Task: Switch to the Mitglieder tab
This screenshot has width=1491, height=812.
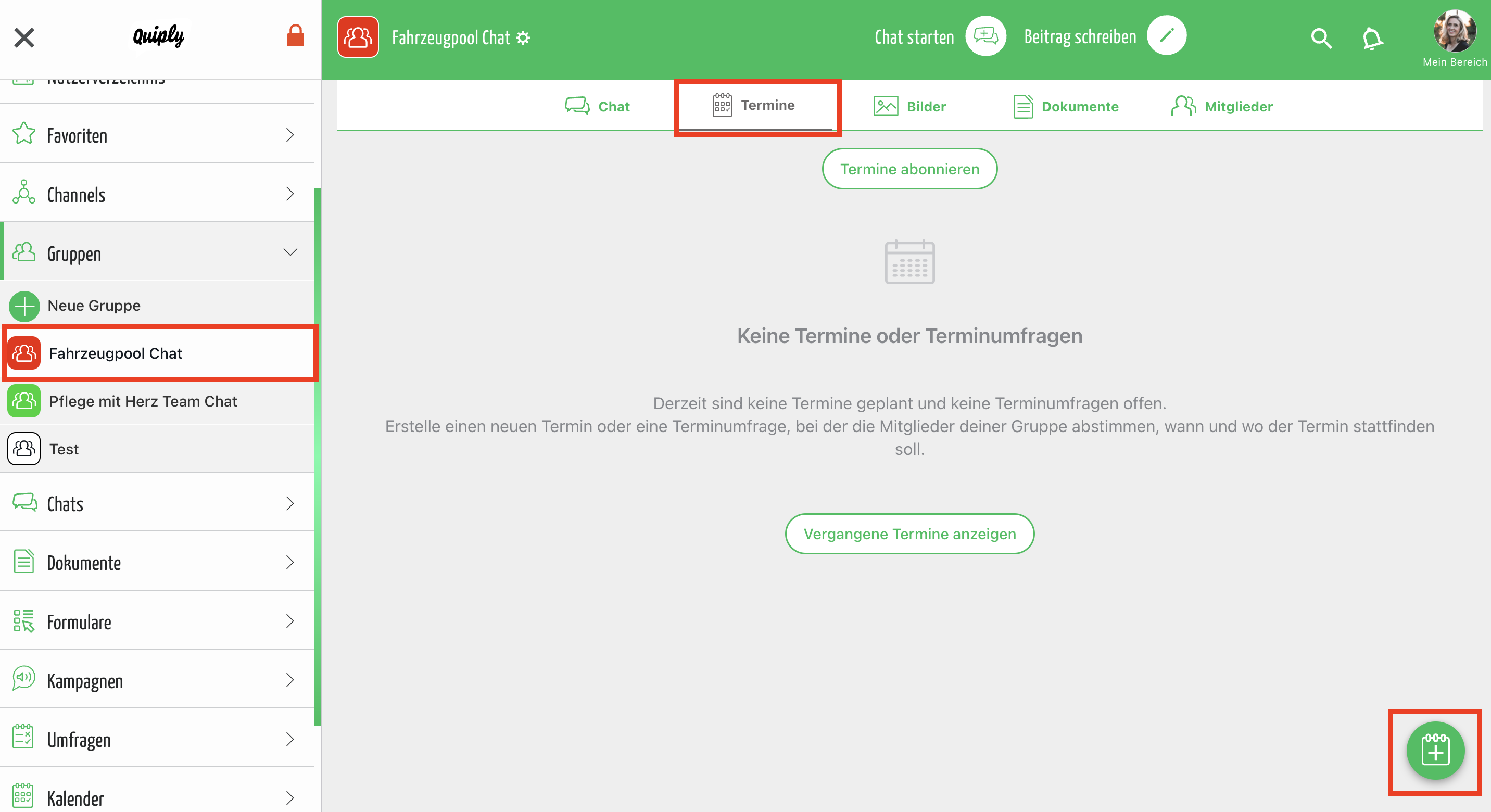Action: pyautogui.click(x=1222, y=107)
